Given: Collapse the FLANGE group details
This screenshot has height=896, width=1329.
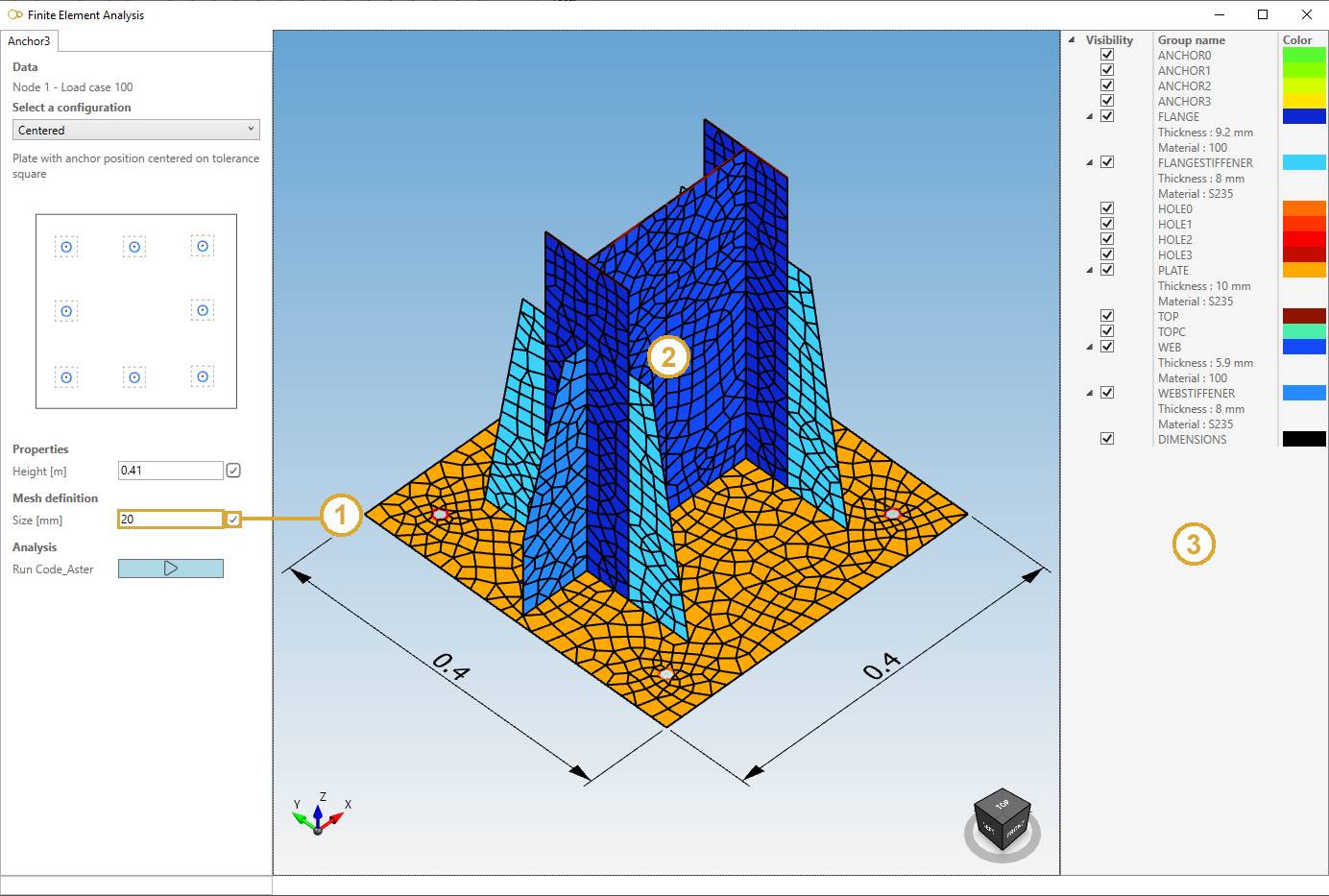Looking at the screenshot, I should (x=1090, y=116).
